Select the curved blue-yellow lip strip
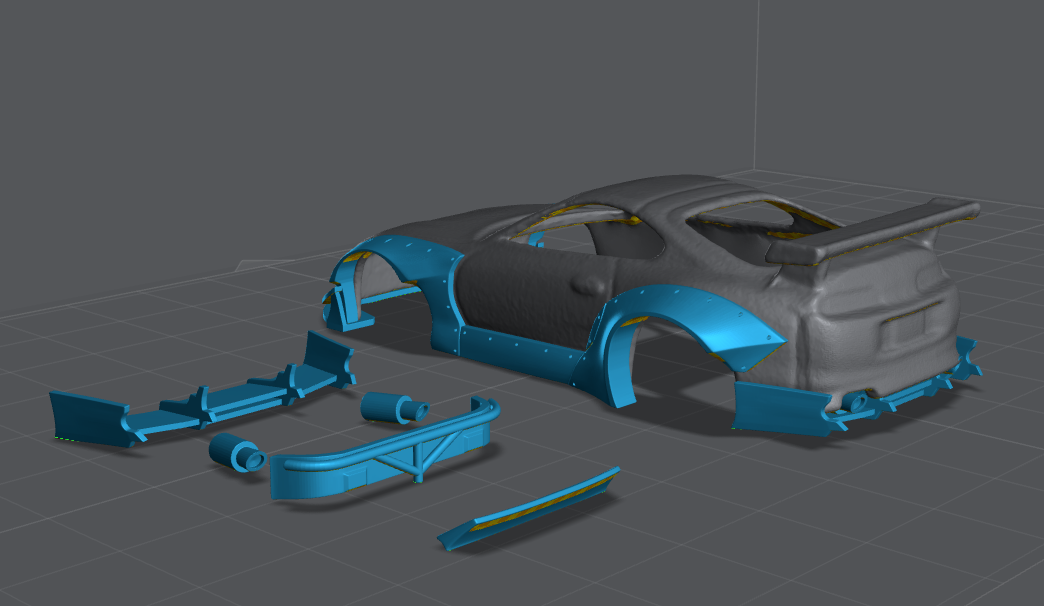 [x=530, y=508]
